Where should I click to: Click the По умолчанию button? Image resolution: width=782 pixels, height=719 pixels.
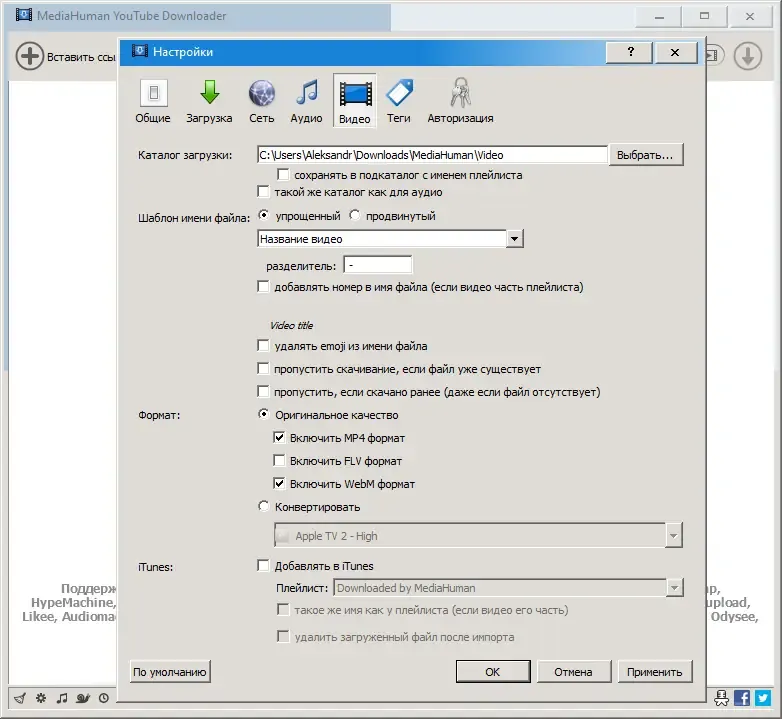(170, 672)
